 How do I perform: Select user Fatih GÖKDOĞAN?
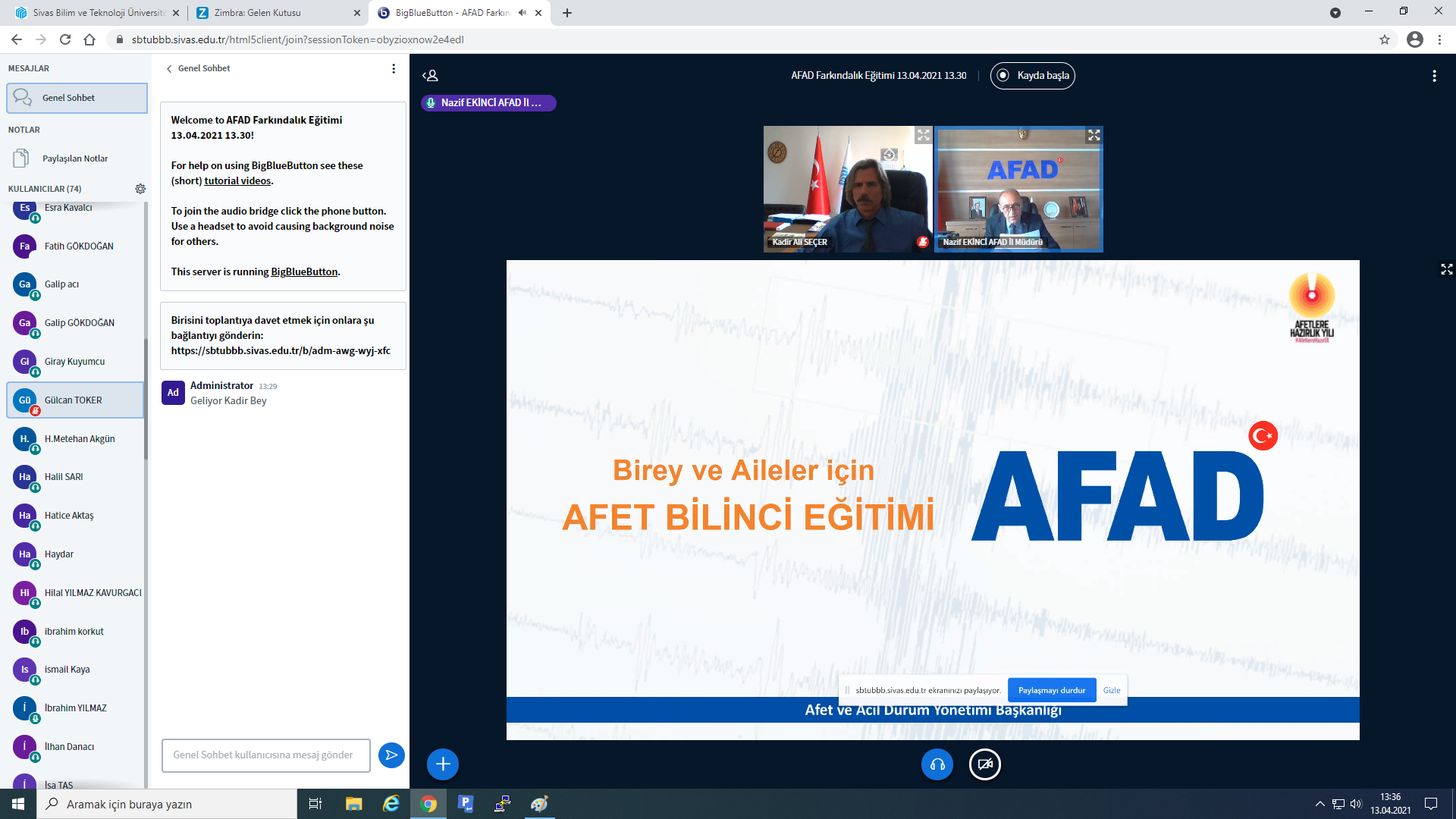74,246
